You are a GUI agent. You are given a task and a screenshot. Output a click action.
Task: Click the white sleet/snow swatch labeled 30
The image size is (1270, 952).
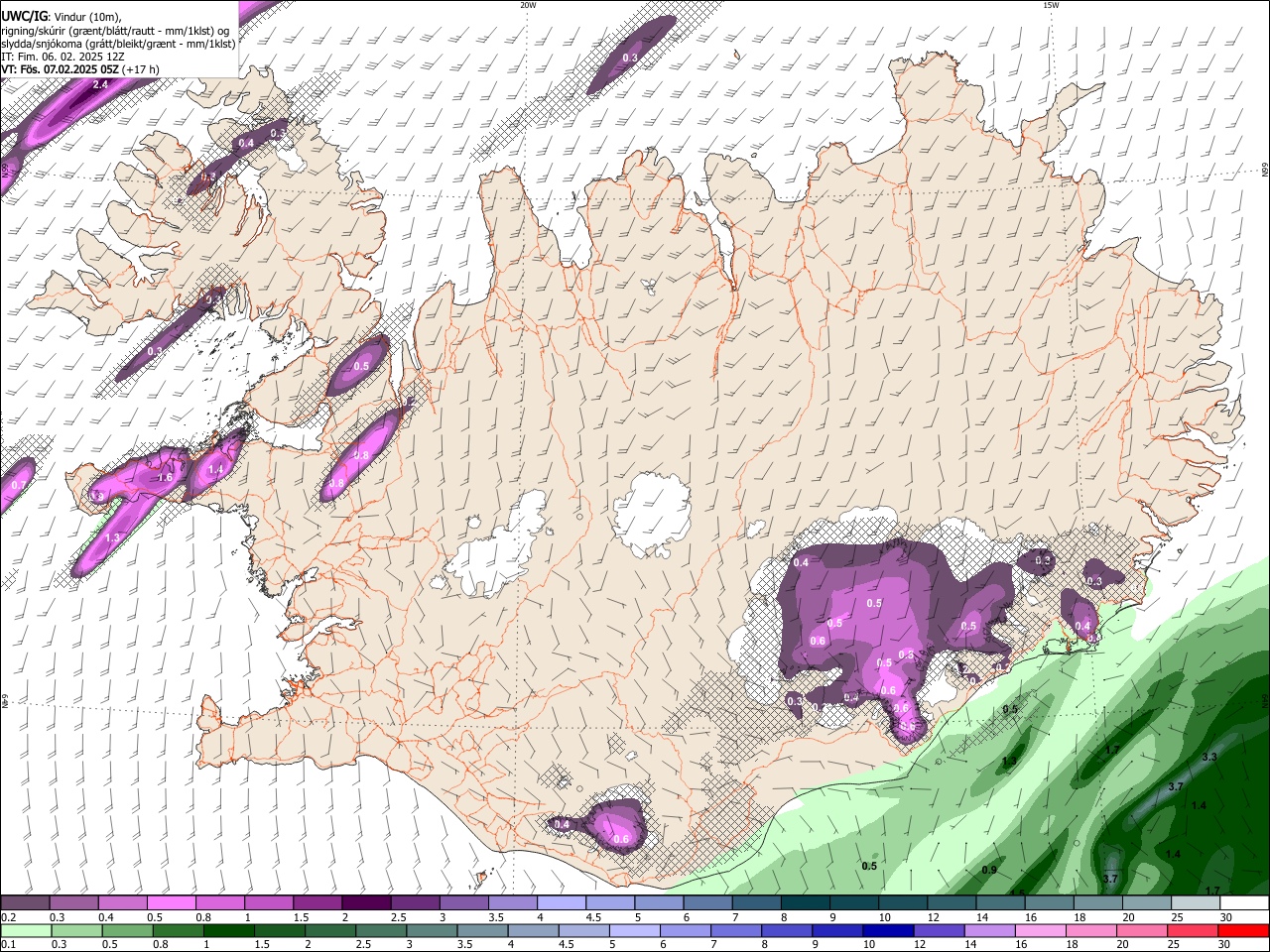1243,902
